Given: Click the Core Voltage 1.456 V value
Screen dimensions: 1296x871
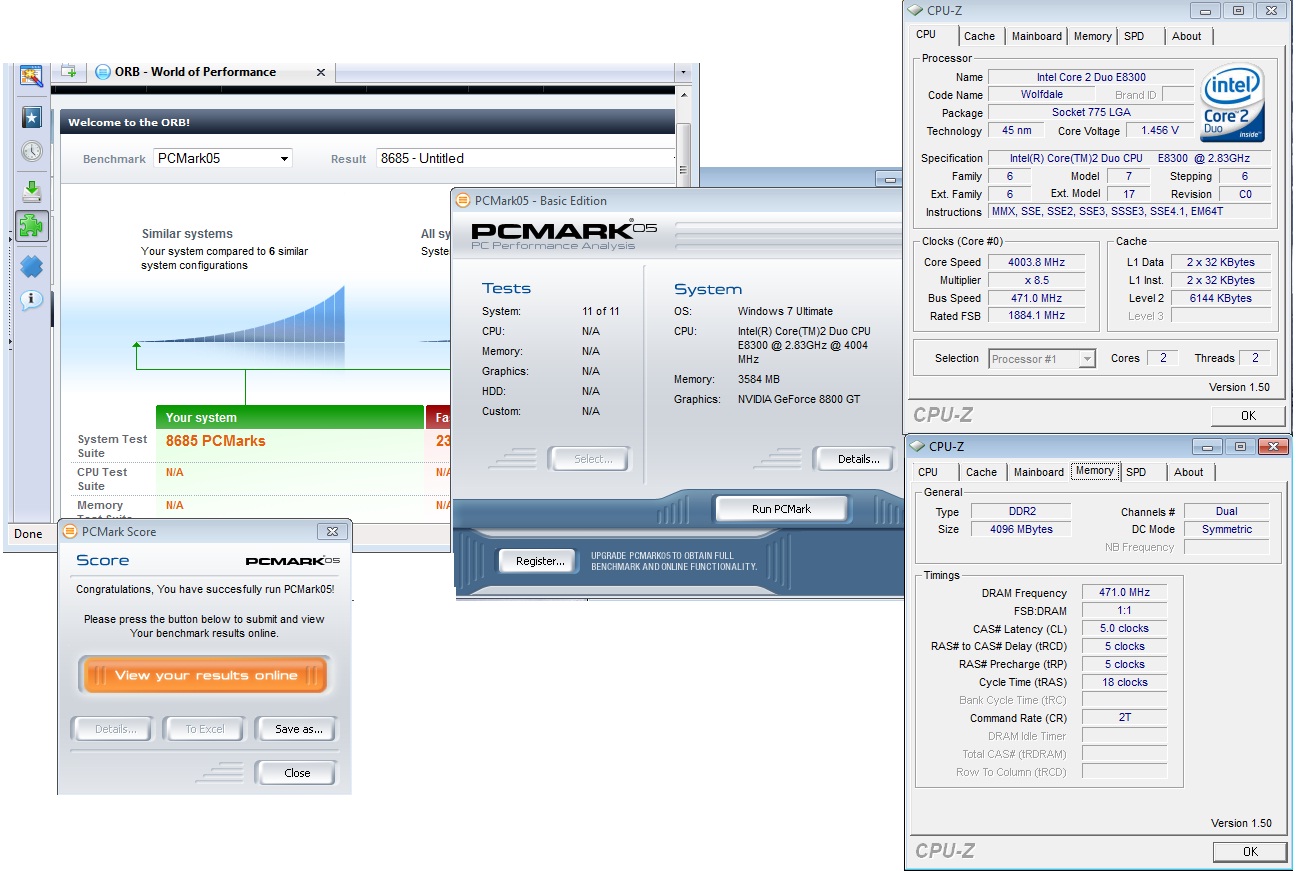Looking at the screenshot, I should (x=1159, y=131).
